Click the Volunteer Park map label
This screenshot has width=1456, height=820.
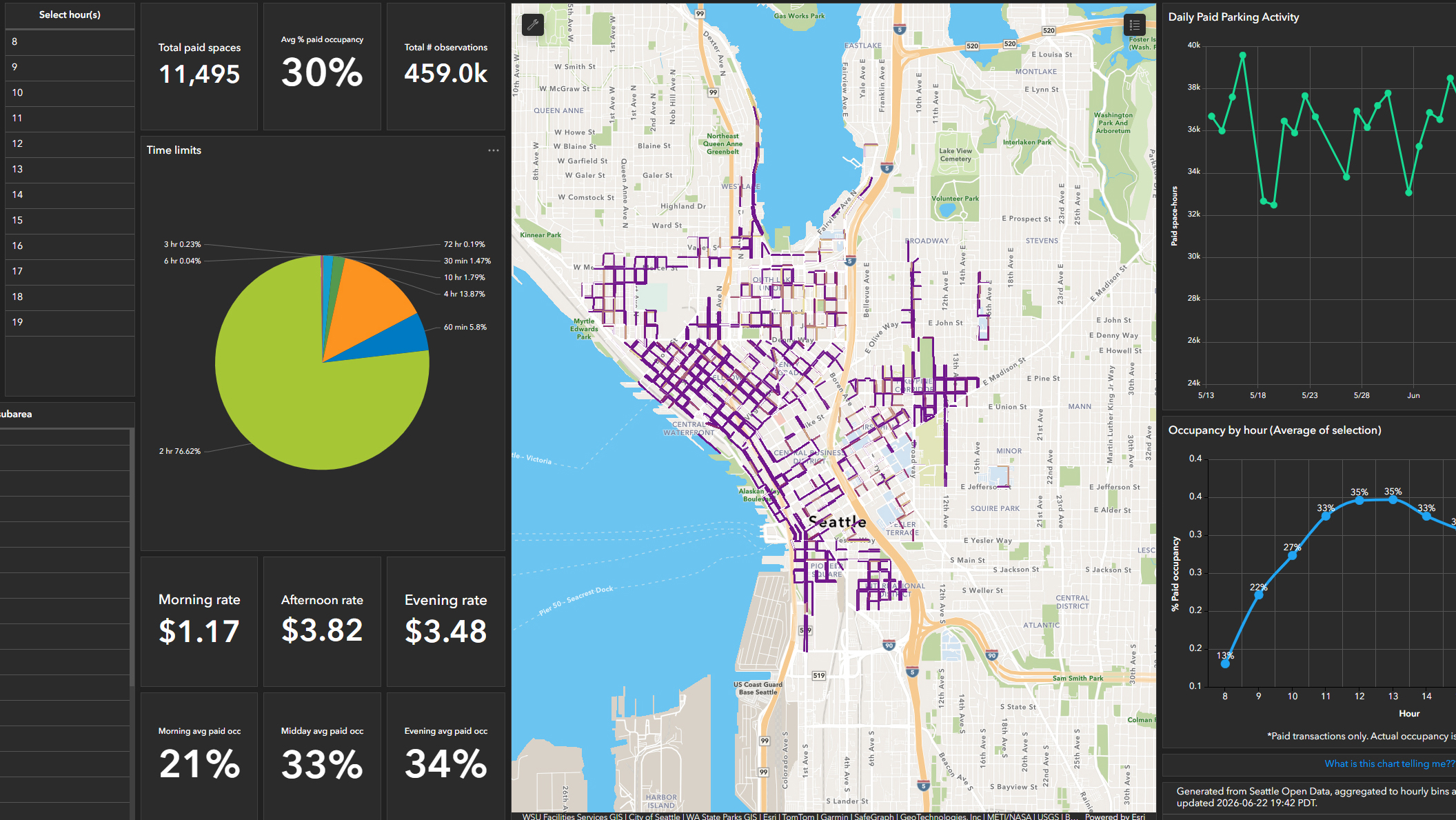point(955,199)
